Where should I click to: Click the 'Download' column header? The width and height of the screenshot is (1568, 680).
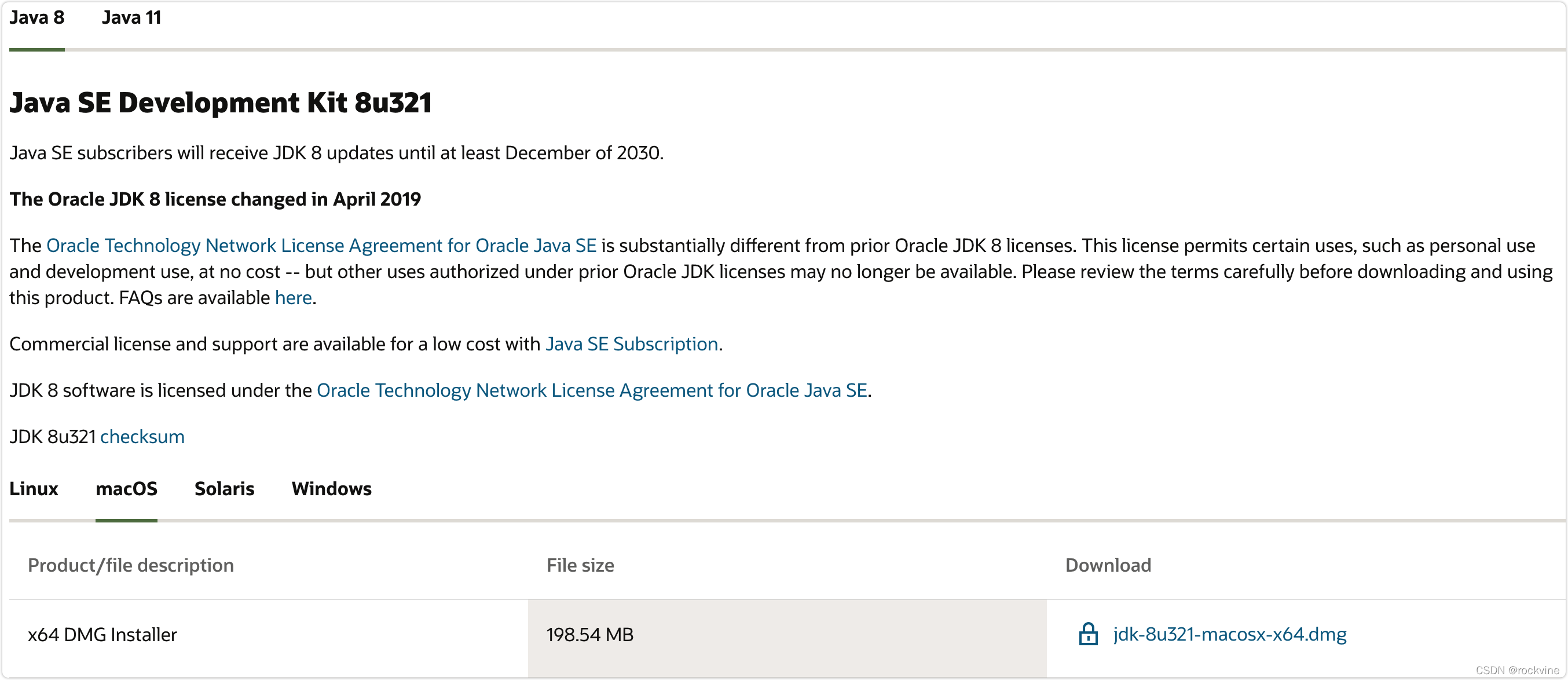point(1108,565)
